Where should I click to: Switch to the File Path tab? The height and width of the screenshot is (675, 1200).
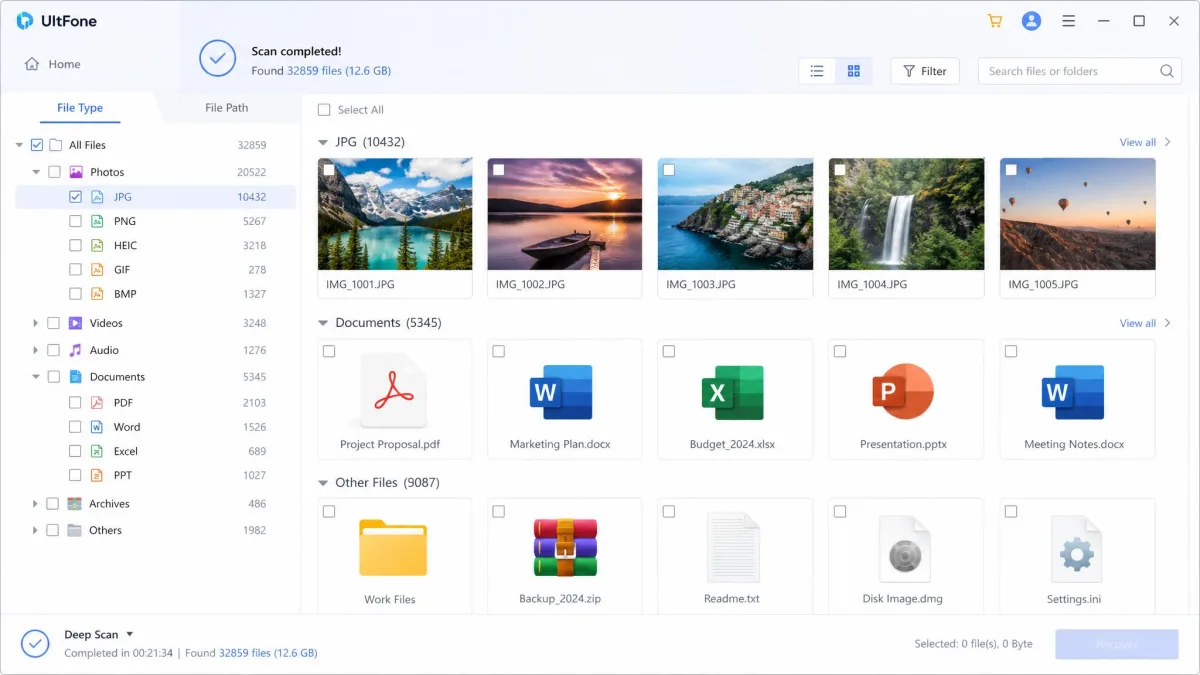(227, 108)
